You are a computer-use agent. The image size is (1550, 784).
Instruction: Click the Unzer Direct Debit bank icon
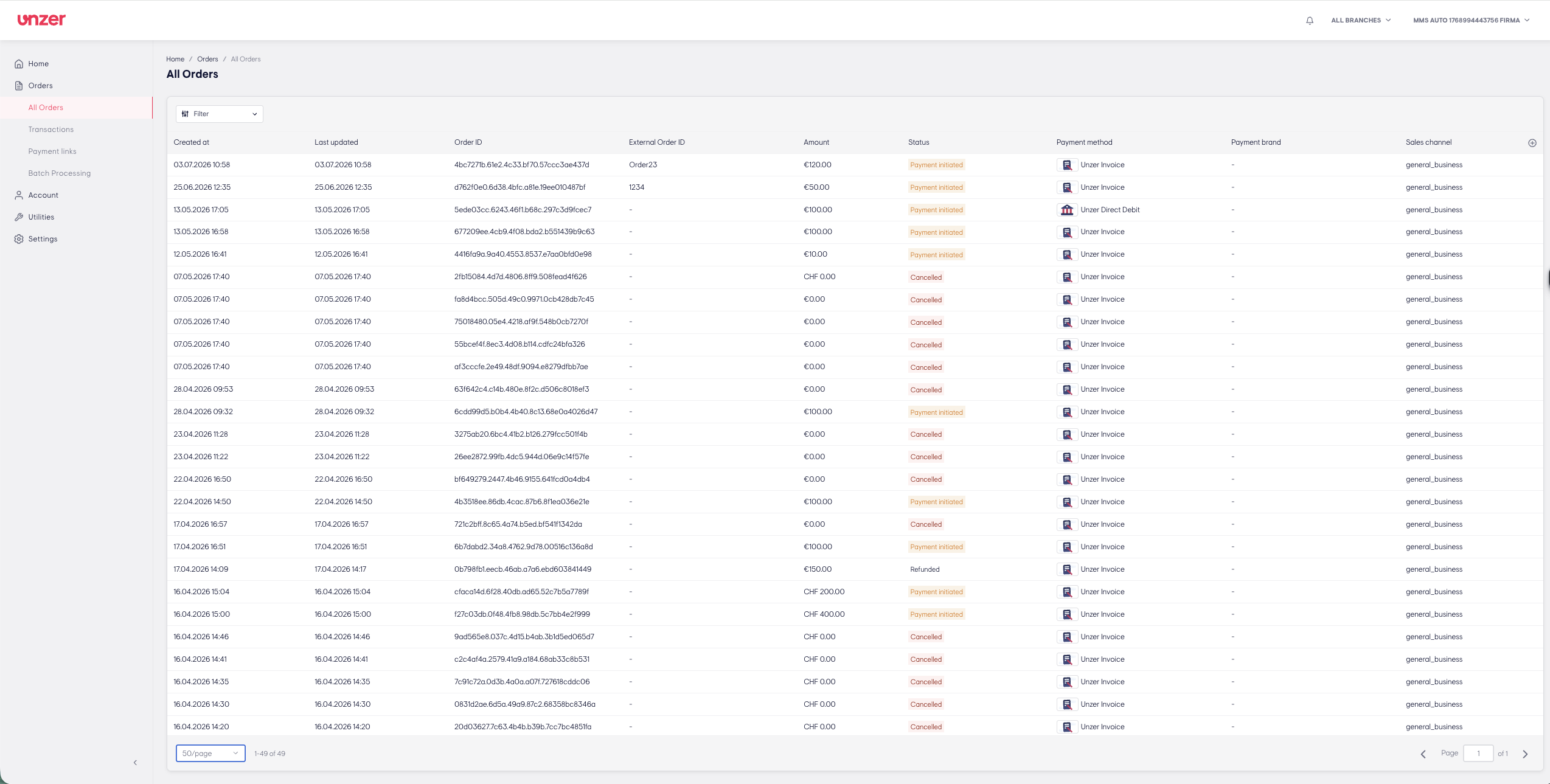click(1067, 210)
